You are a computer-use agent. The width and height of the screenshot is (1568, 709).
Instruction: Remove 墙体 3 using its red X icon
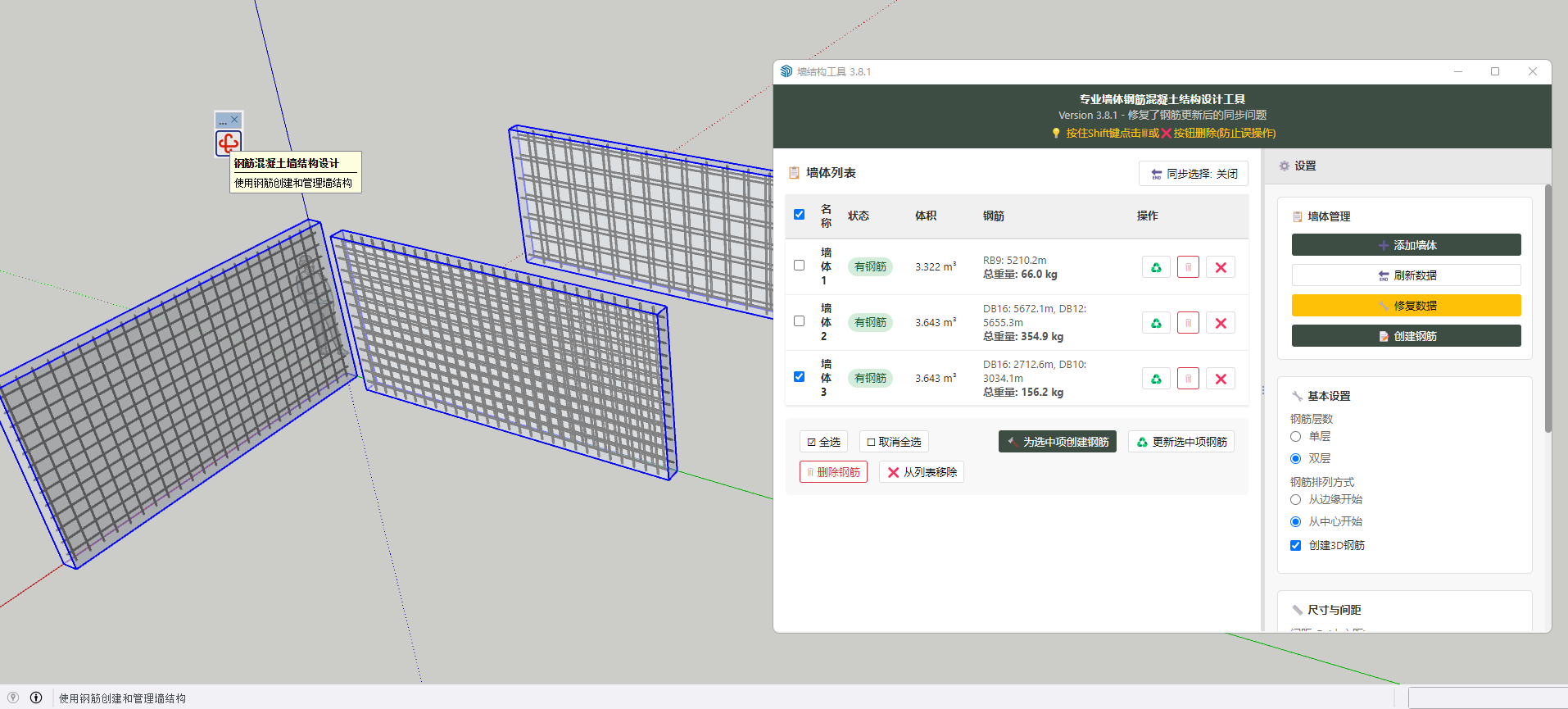[x=1221, y=379]
